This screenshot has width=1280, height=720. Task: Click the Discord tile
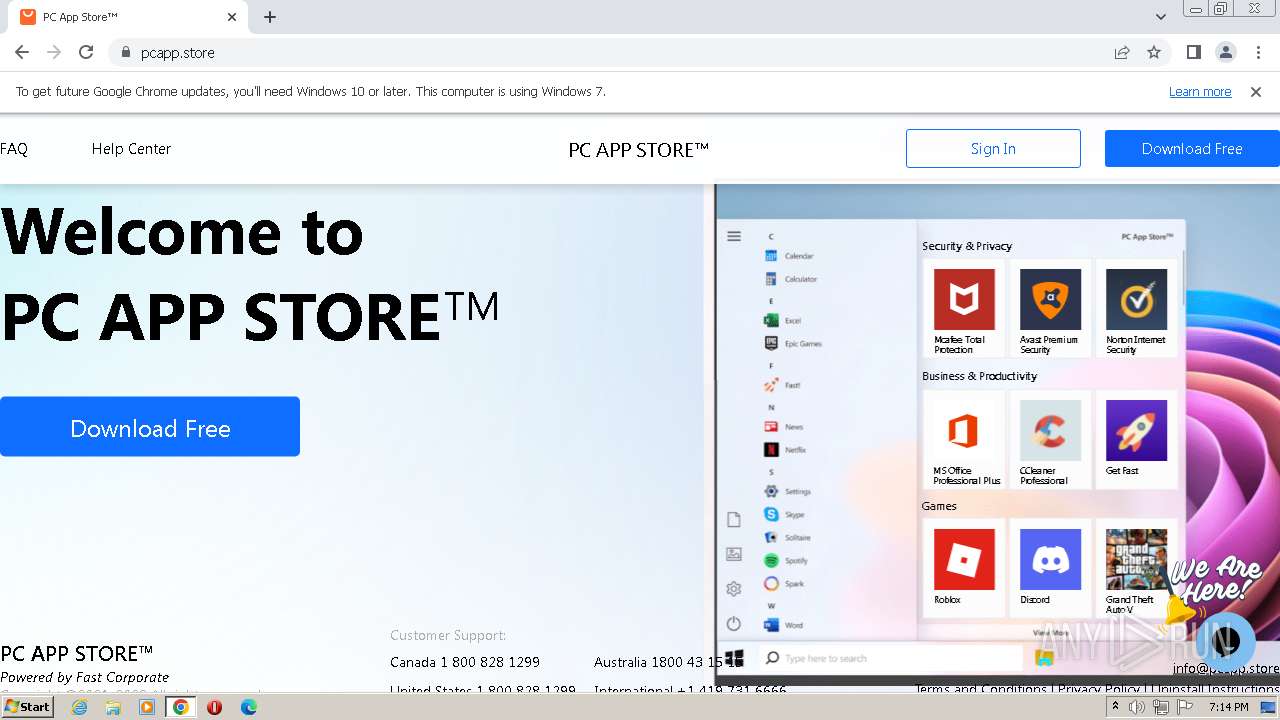[1050, 568]
